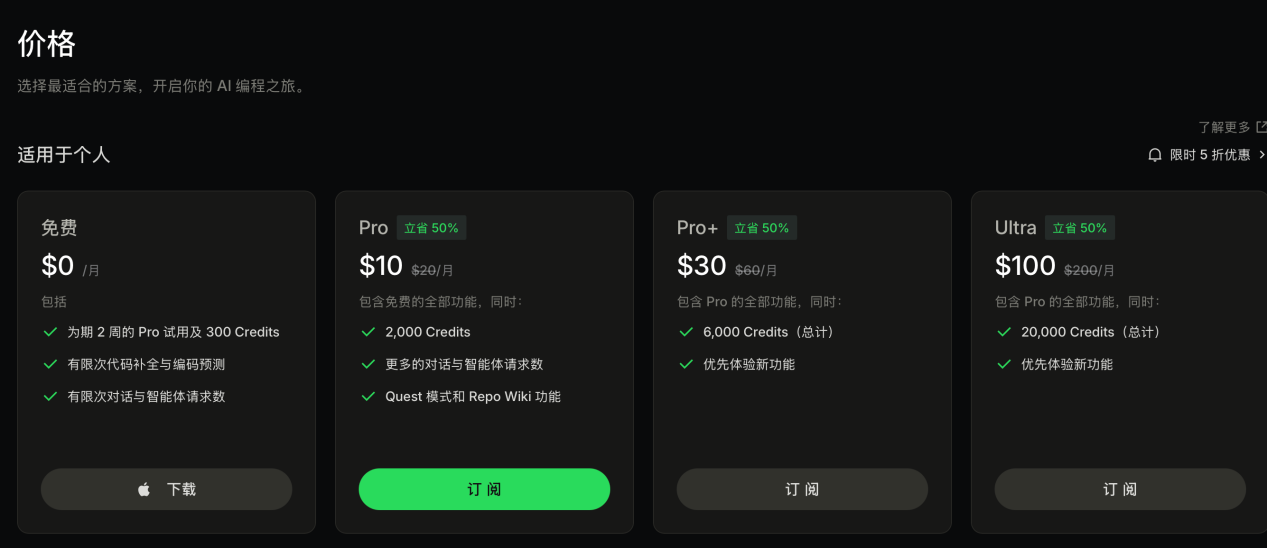This screenshot has width=1267, height=548.
Task: Click checkmark beside 20,000 Credits（总计）
Action: (x=1003, y=332)
